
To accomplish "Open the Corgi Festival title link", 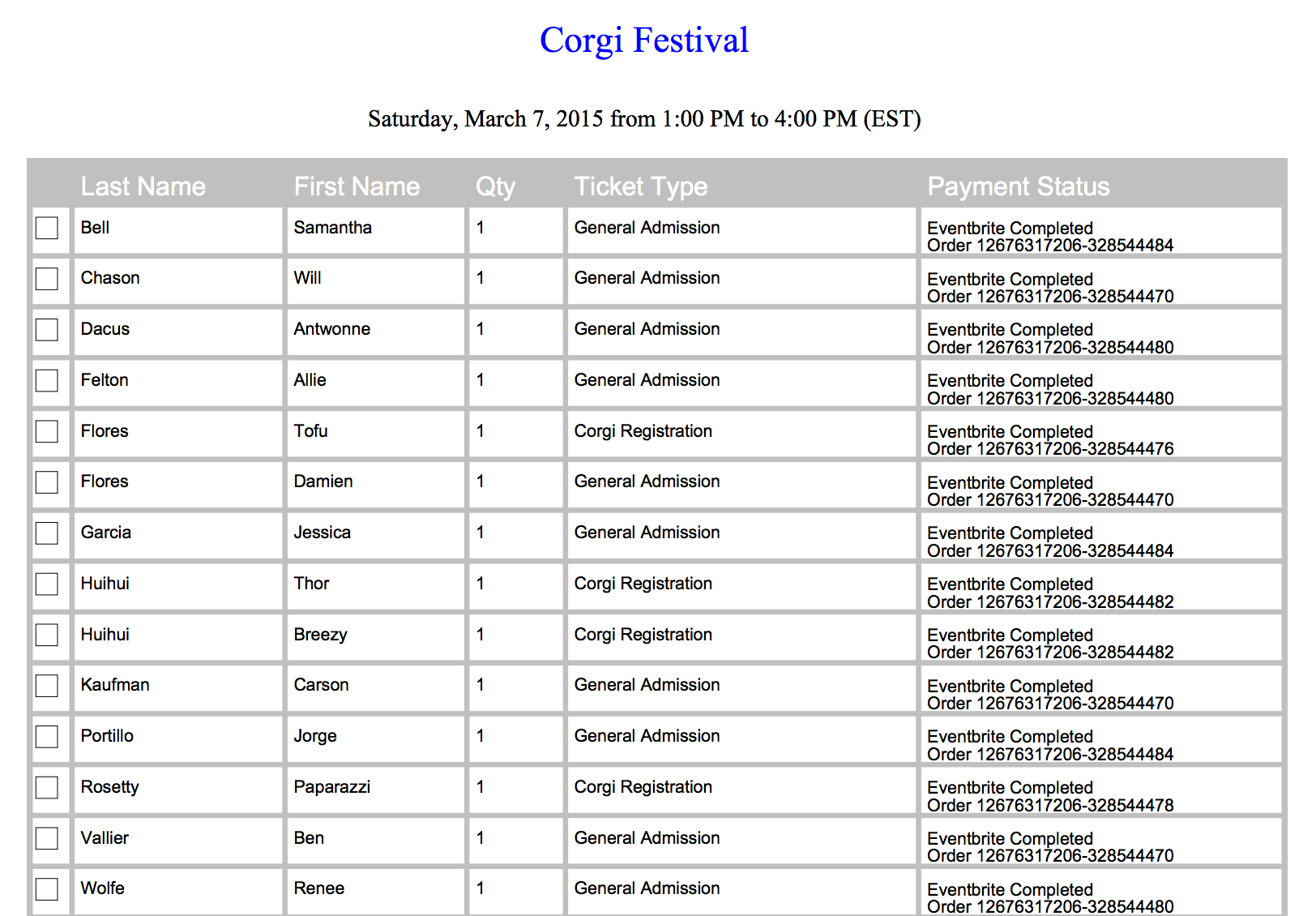I will point(644,41).
